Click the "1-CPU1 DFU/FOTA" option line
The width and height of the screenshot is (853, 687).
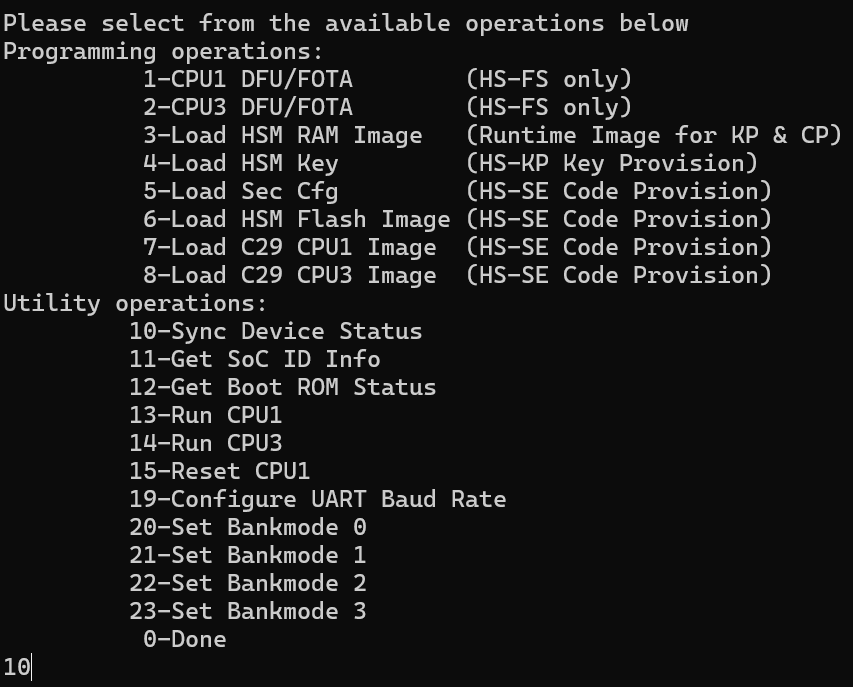pos(247,79)
